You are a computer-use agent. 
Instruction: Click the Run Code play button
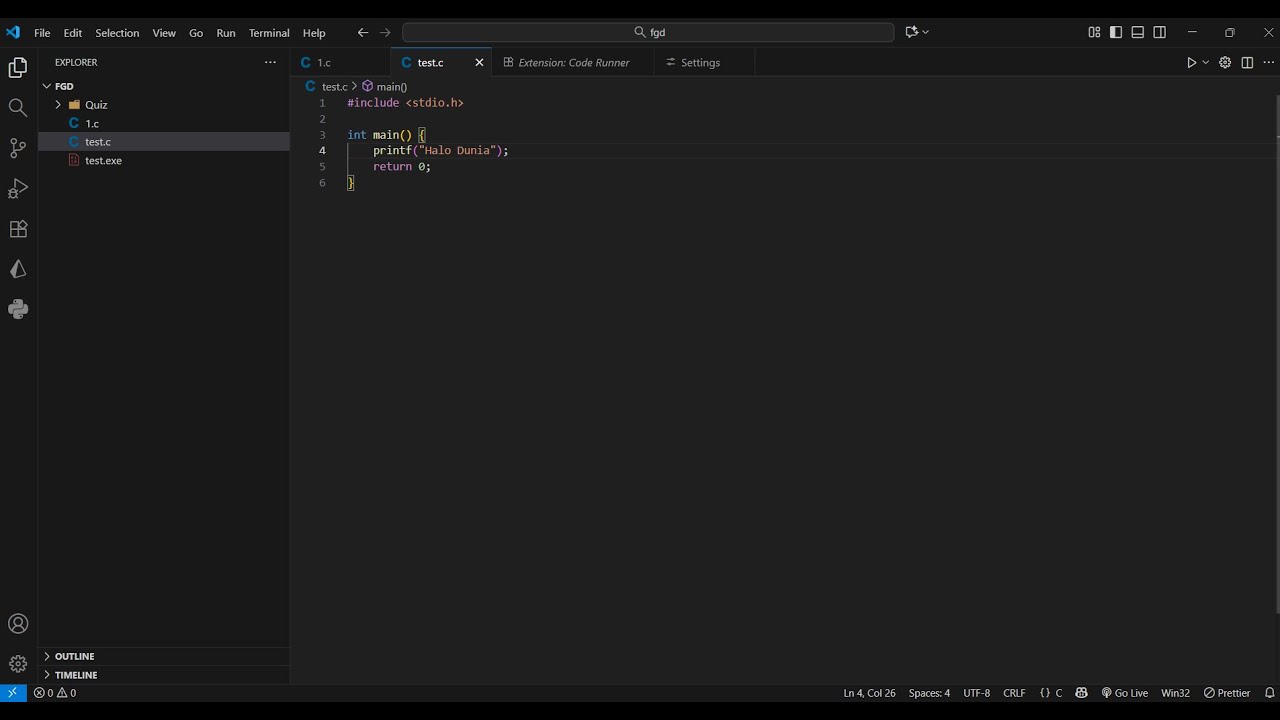(x=1191, y=62)
